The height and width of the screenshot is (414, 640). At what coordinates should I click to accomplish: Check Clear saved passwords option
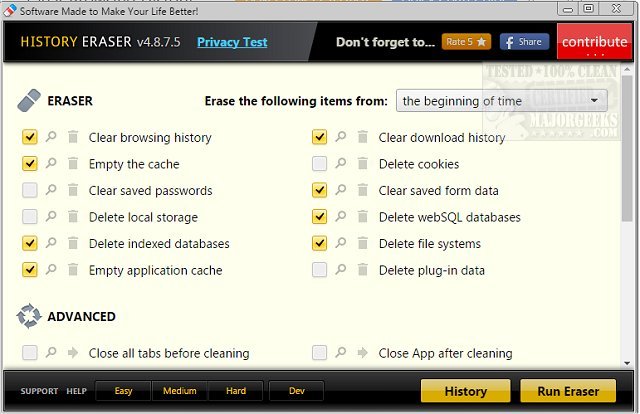[30, 190]
